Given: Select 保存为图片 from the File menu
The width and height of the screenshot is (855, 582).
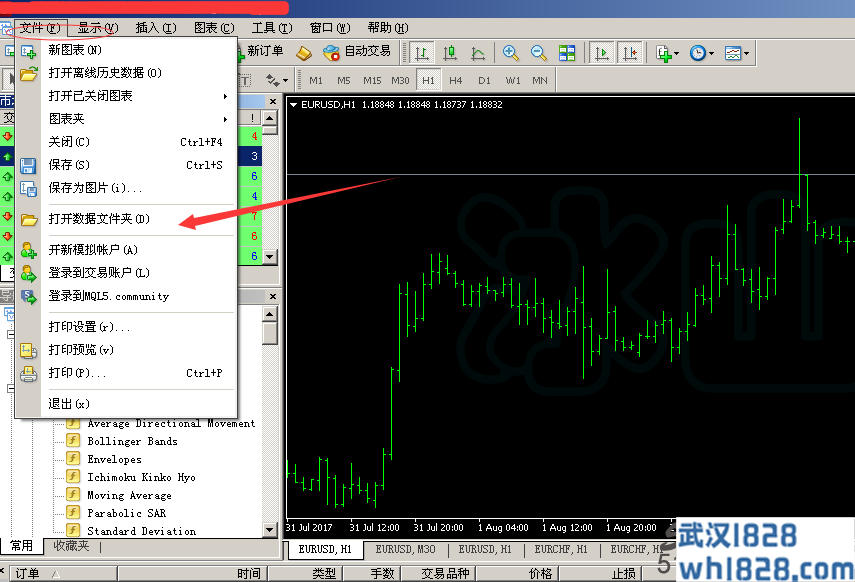Looking at the screenshot, I should (95, 188).
